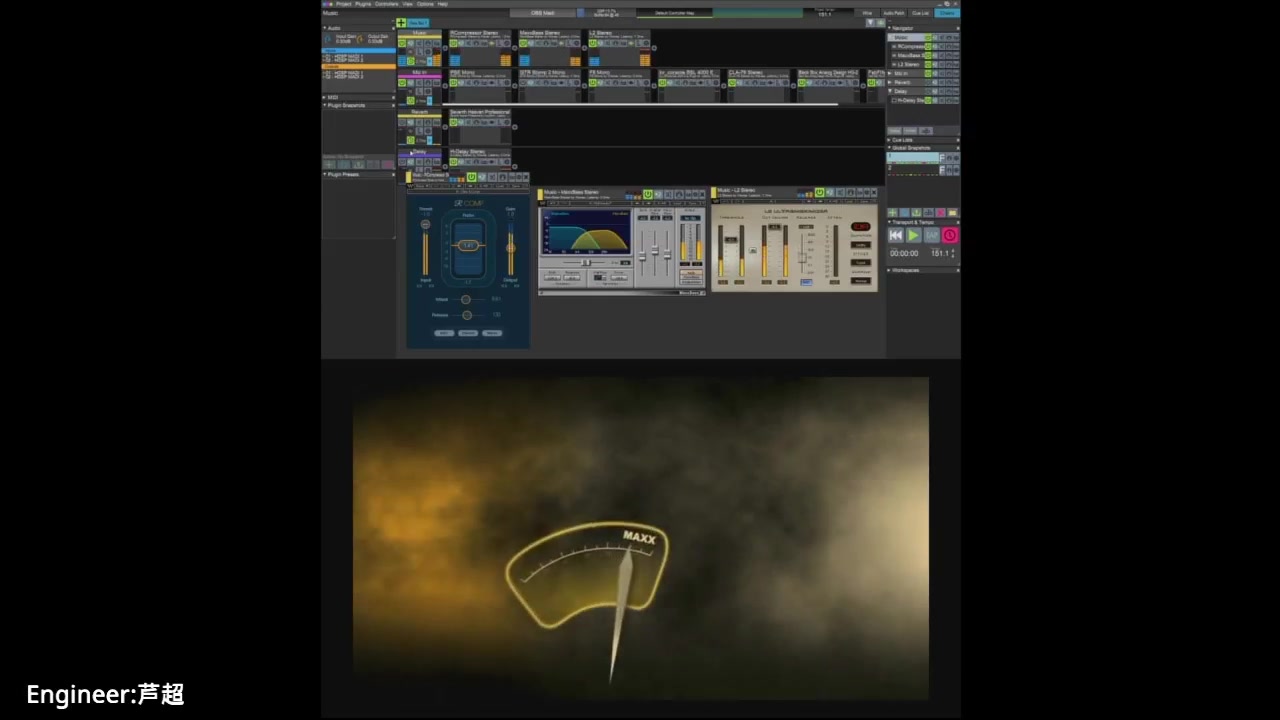Viewport: 1280px width, 720px height.
Task: Toggle power of MaxxBass Stereo plugin slot
Action: 523,43
